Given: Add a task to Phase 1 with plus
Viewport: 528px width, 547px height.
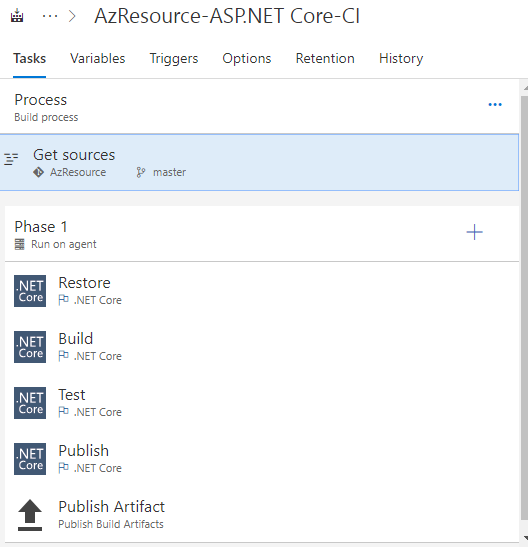Looking at the screenshot, I should (x=474, y=232).
